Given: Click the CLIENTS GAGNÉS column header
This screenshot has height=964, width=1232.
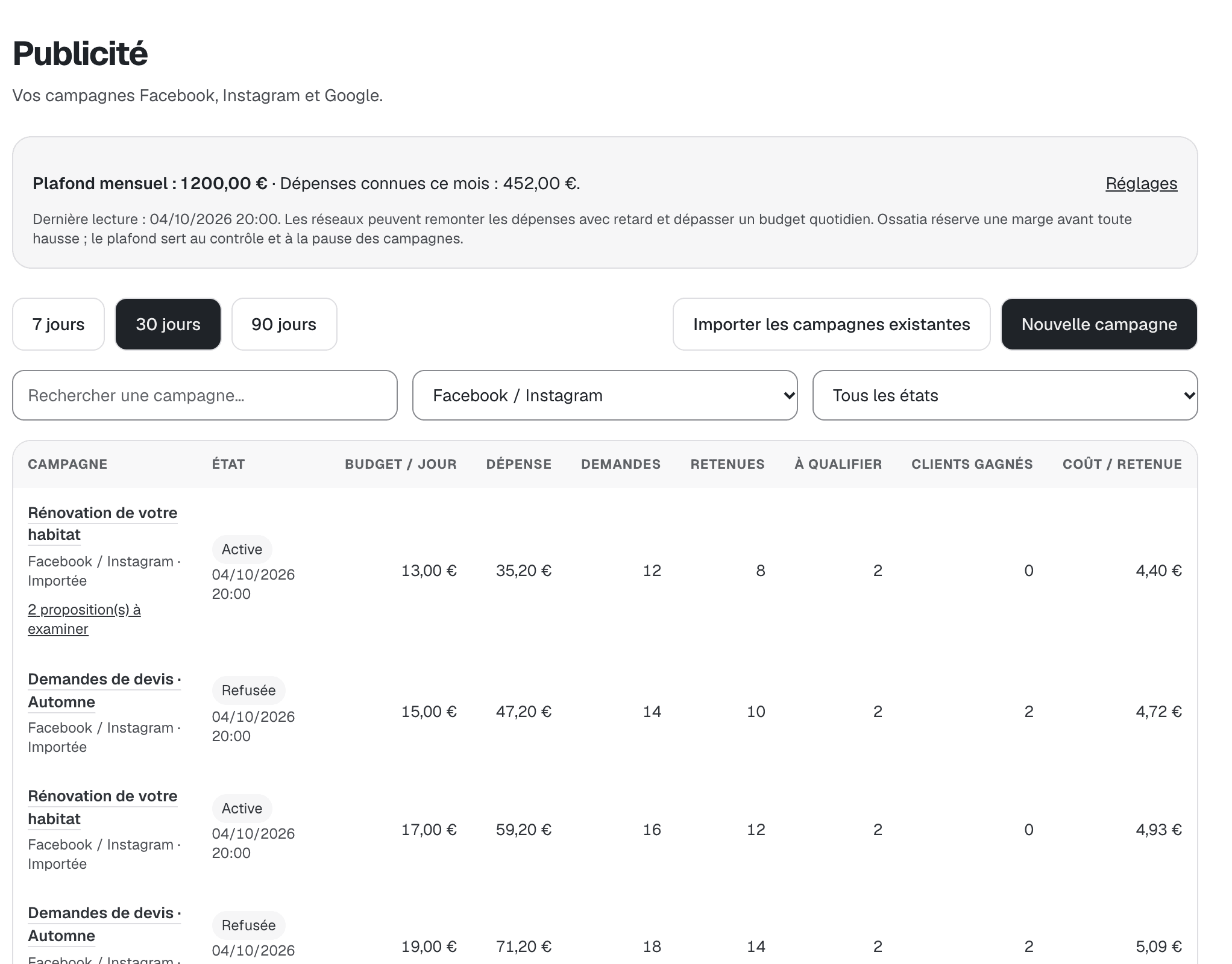Looking at the screenshot, I should (x=972, y=464).
